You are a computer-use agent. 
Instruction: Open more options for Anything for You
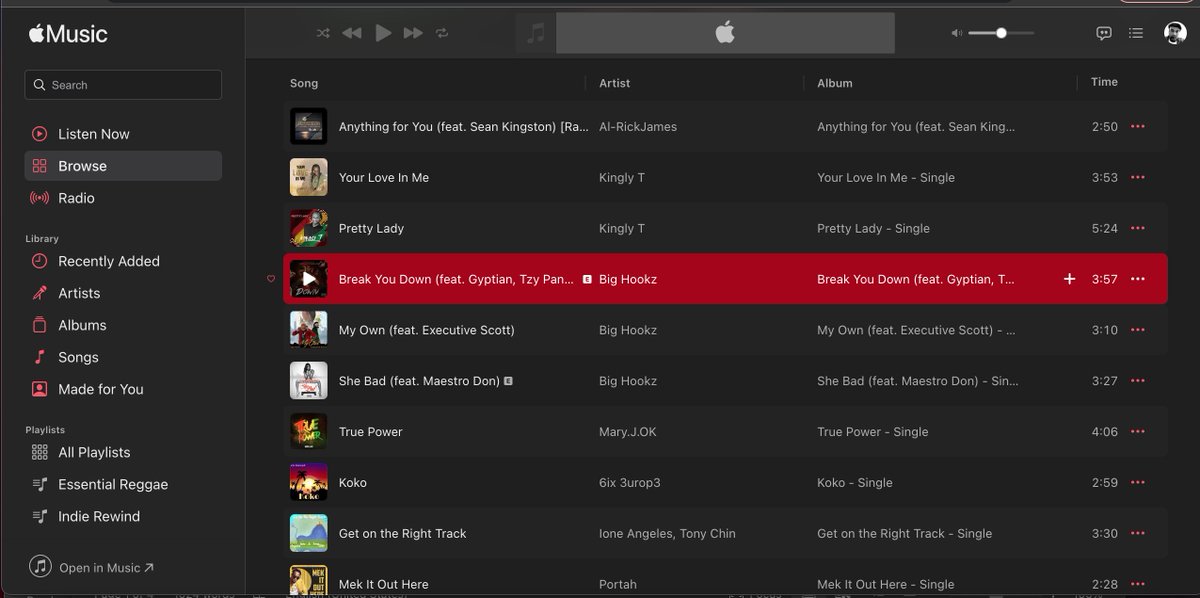1137,126
